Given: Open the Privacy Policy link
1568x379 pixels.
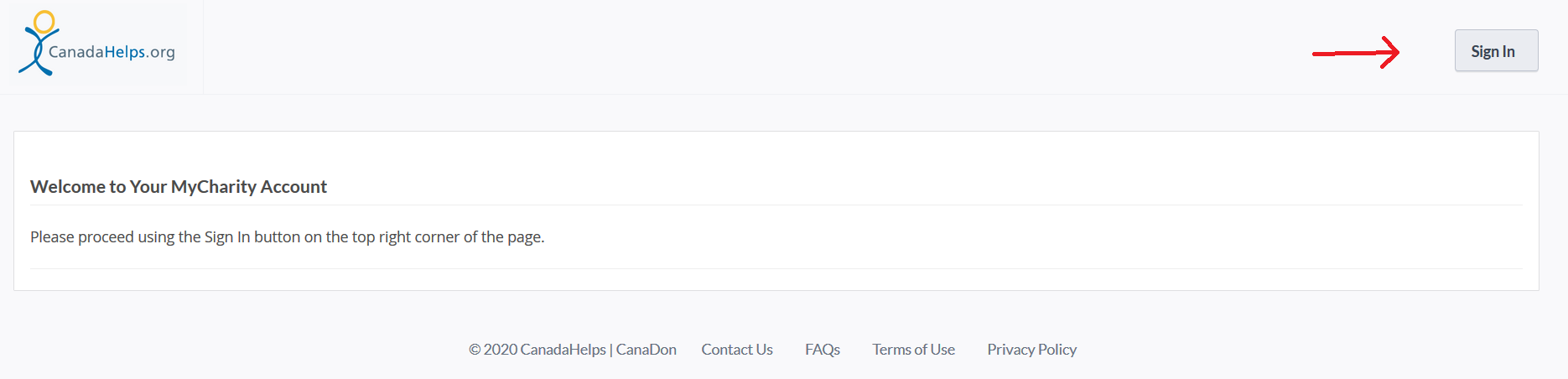Looking at the screenshot, I should [x=1031, y=350].
